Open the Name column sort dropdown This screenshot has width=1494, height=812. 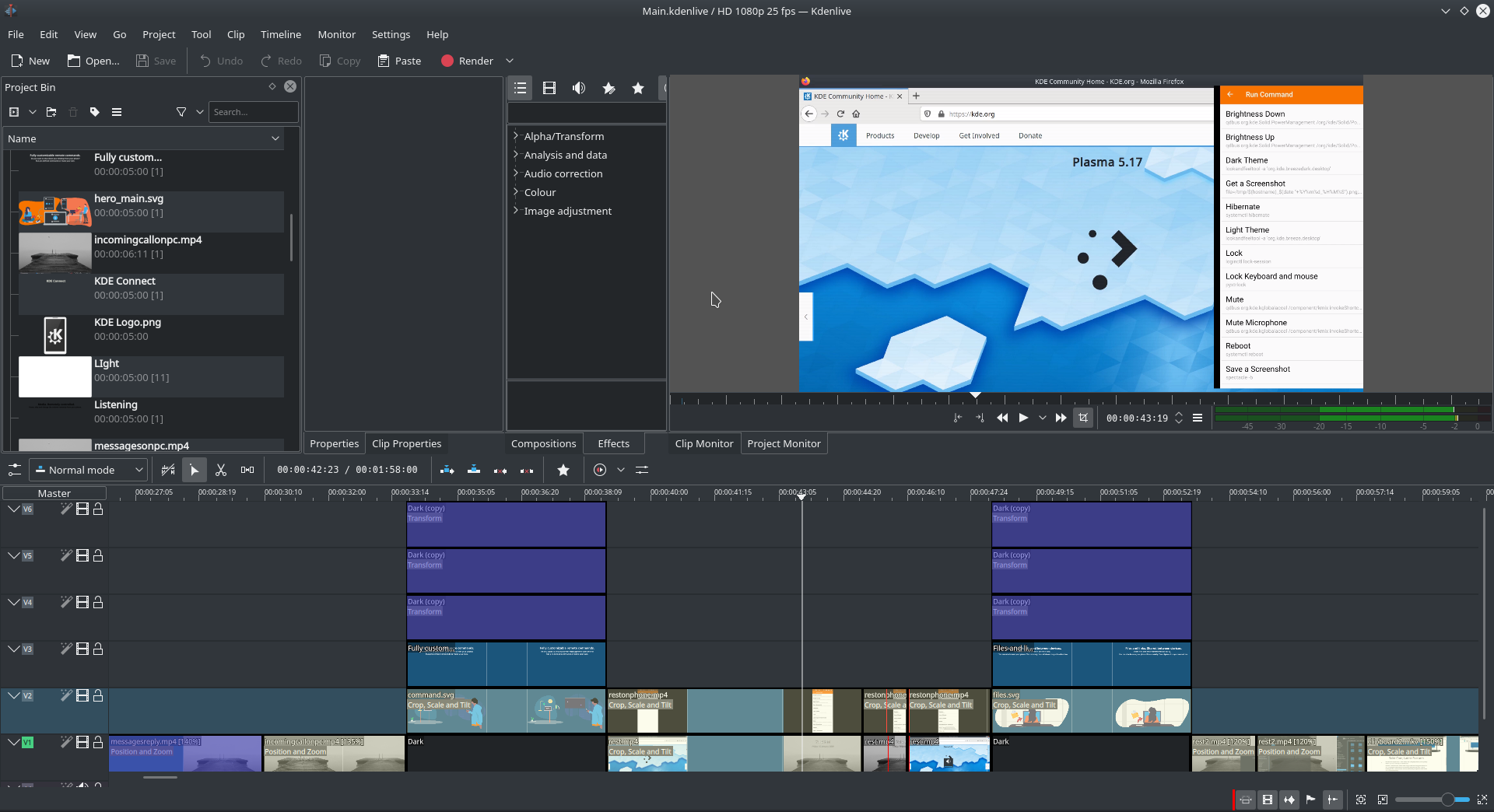pos(275,138)
